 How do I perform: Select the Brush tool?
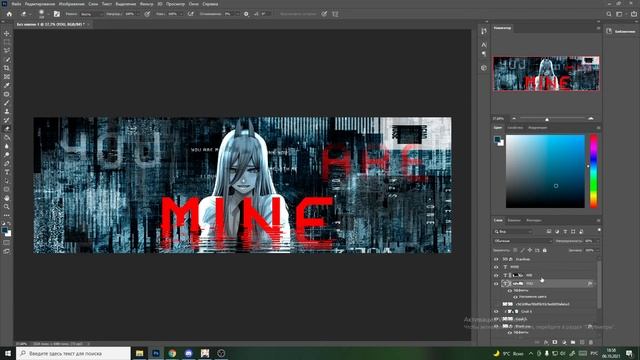[x=7, y=103]
